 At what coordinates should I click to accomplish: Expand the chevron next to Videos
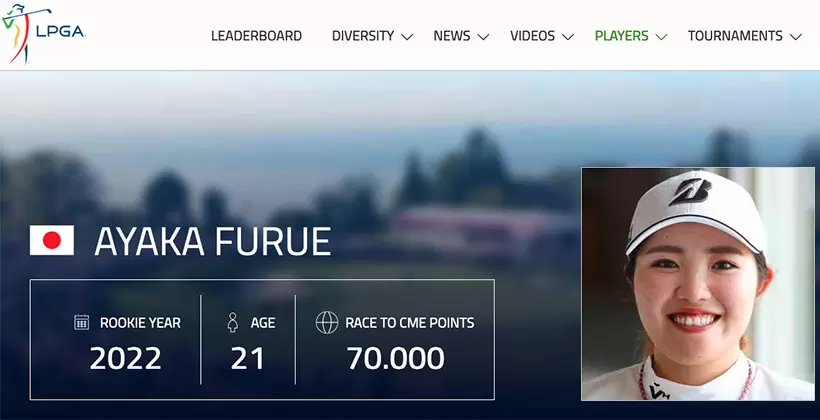pos(568,37)
